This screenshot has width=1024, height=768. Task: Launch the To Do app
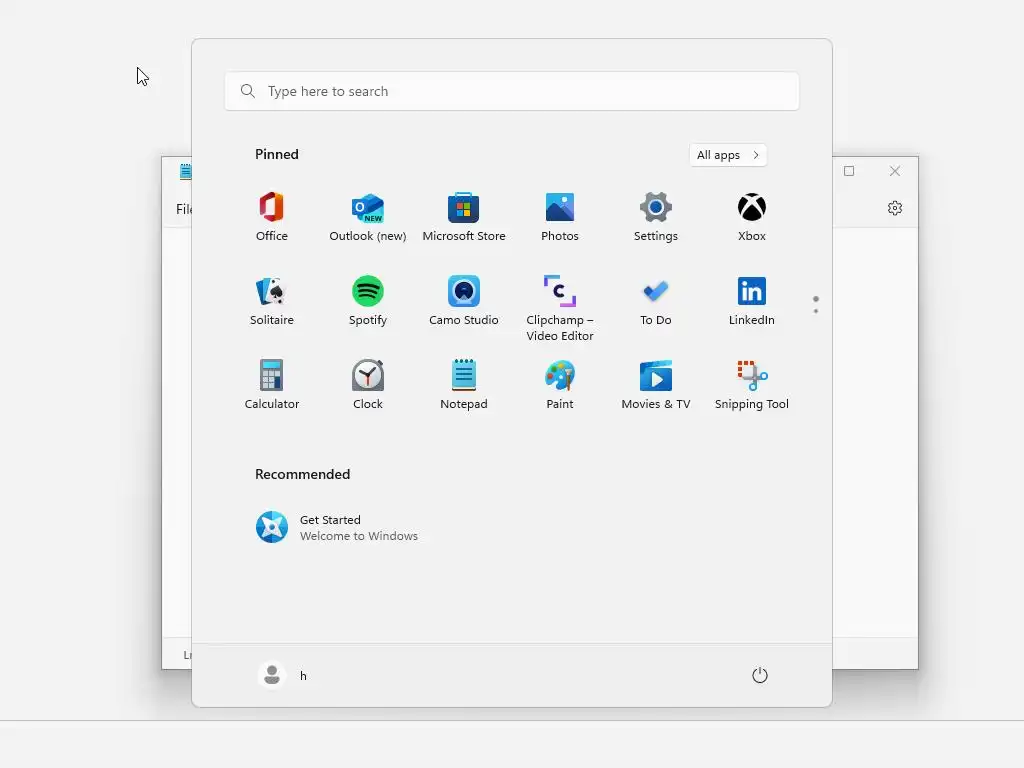pyautogui.click(x=656, y=301)
